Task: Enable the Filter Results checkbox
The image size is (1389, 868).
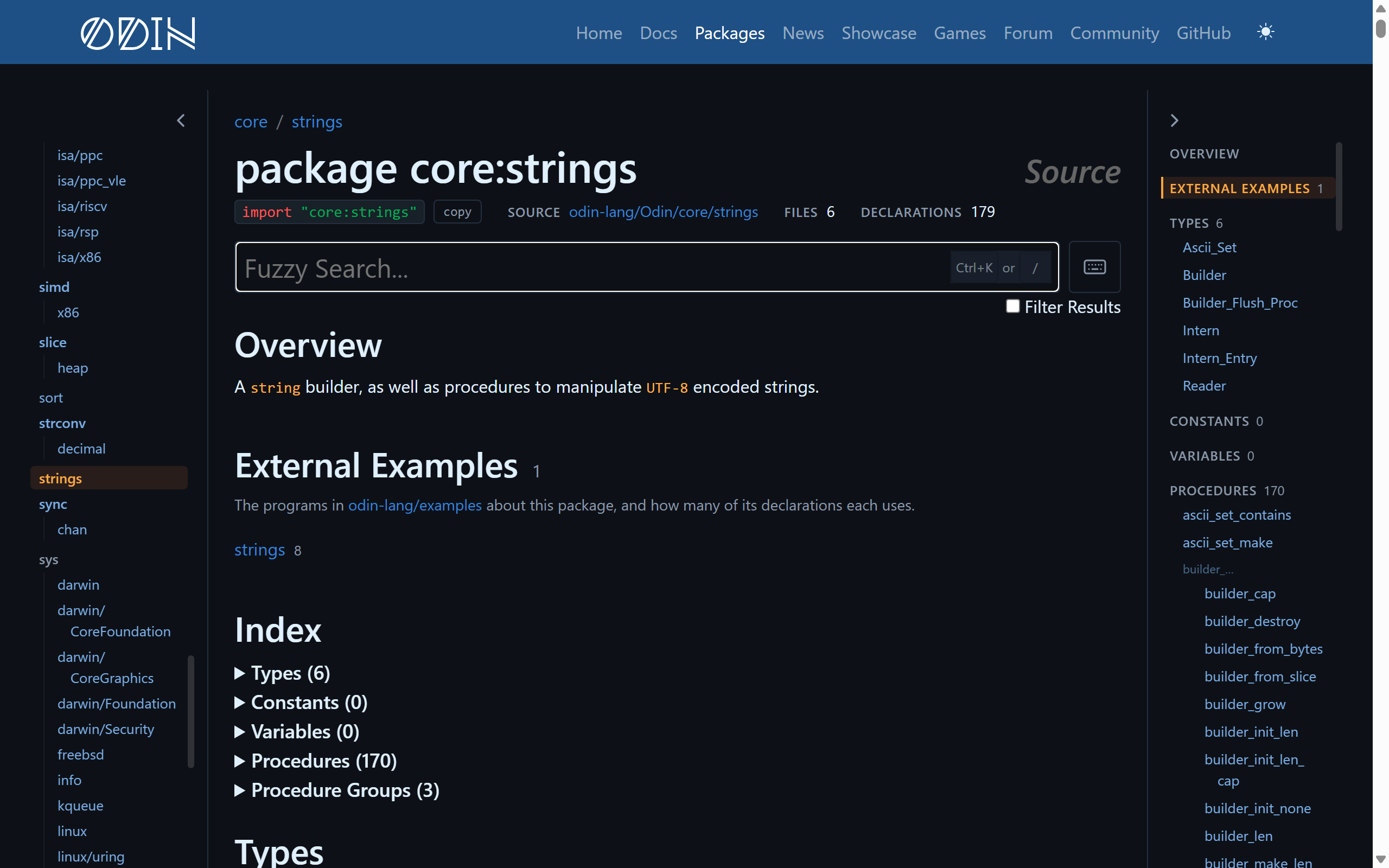Action: [1012, 307]
